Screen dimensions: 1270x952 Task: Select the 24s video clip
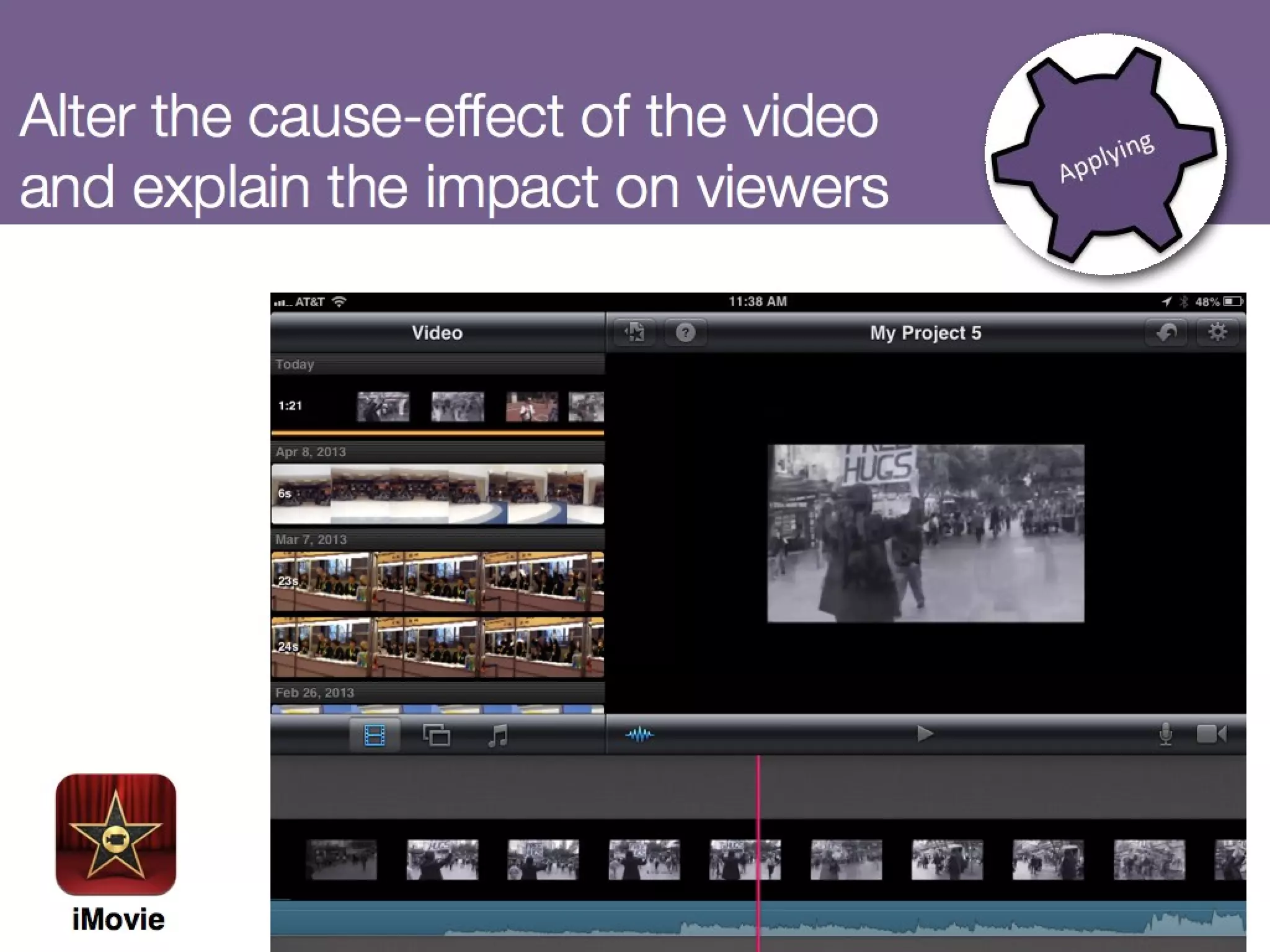437,647
